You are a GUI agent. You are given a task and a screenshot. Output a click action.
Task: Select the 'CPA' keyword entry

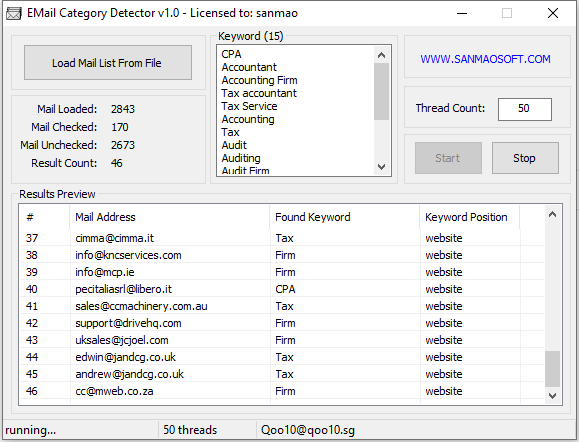click(x=231, y=54)
